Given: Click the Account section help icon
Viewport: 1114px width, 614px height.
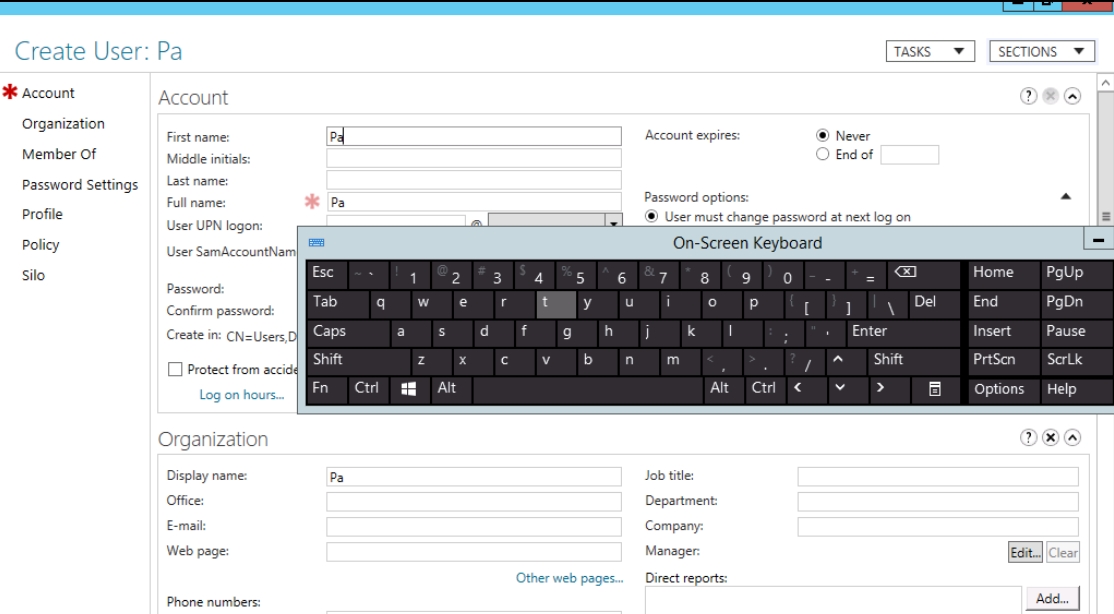Looking at the screenshot, I should click(x=1027, y=97).
